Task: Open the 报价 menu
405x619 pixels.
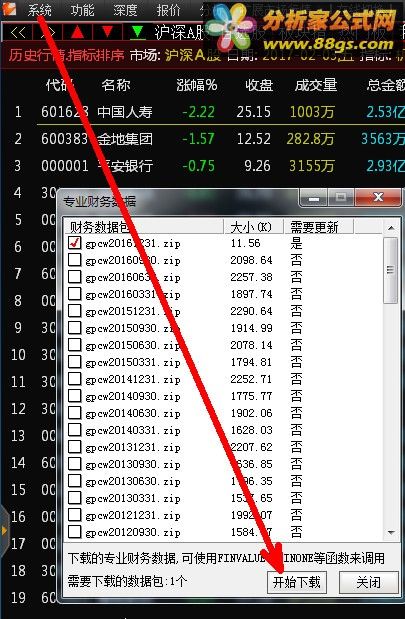Action: coord(169,9)
